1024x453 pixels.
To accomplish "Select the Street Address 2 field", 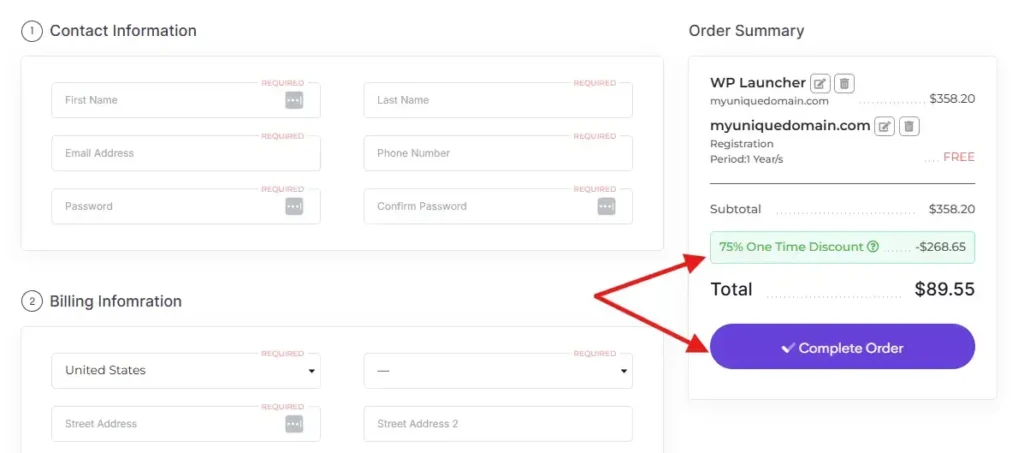I will tap(498, 424).
